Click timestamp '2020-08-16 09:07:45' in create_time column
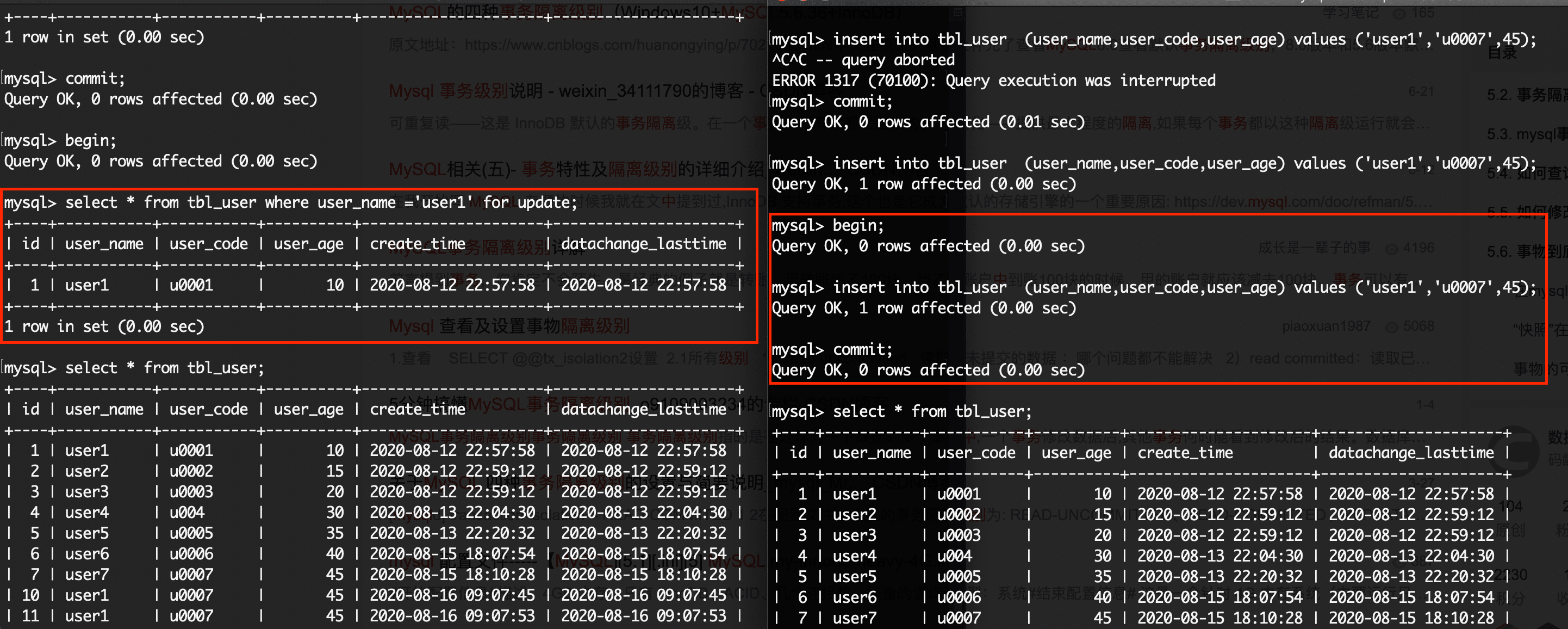The image size is (1568, 629). 452,595
